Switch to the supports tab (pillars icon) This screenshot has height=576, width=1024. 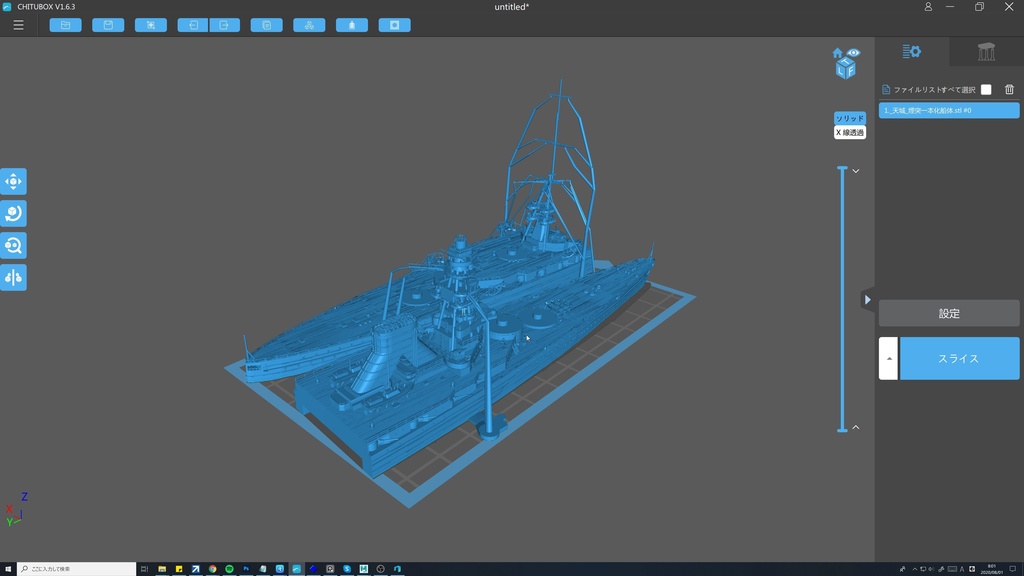(x=986, y=52)
